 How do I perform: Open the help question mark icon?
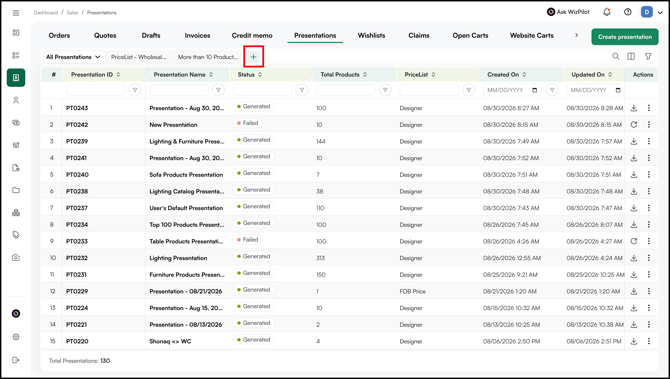click(x=628, y=12)
